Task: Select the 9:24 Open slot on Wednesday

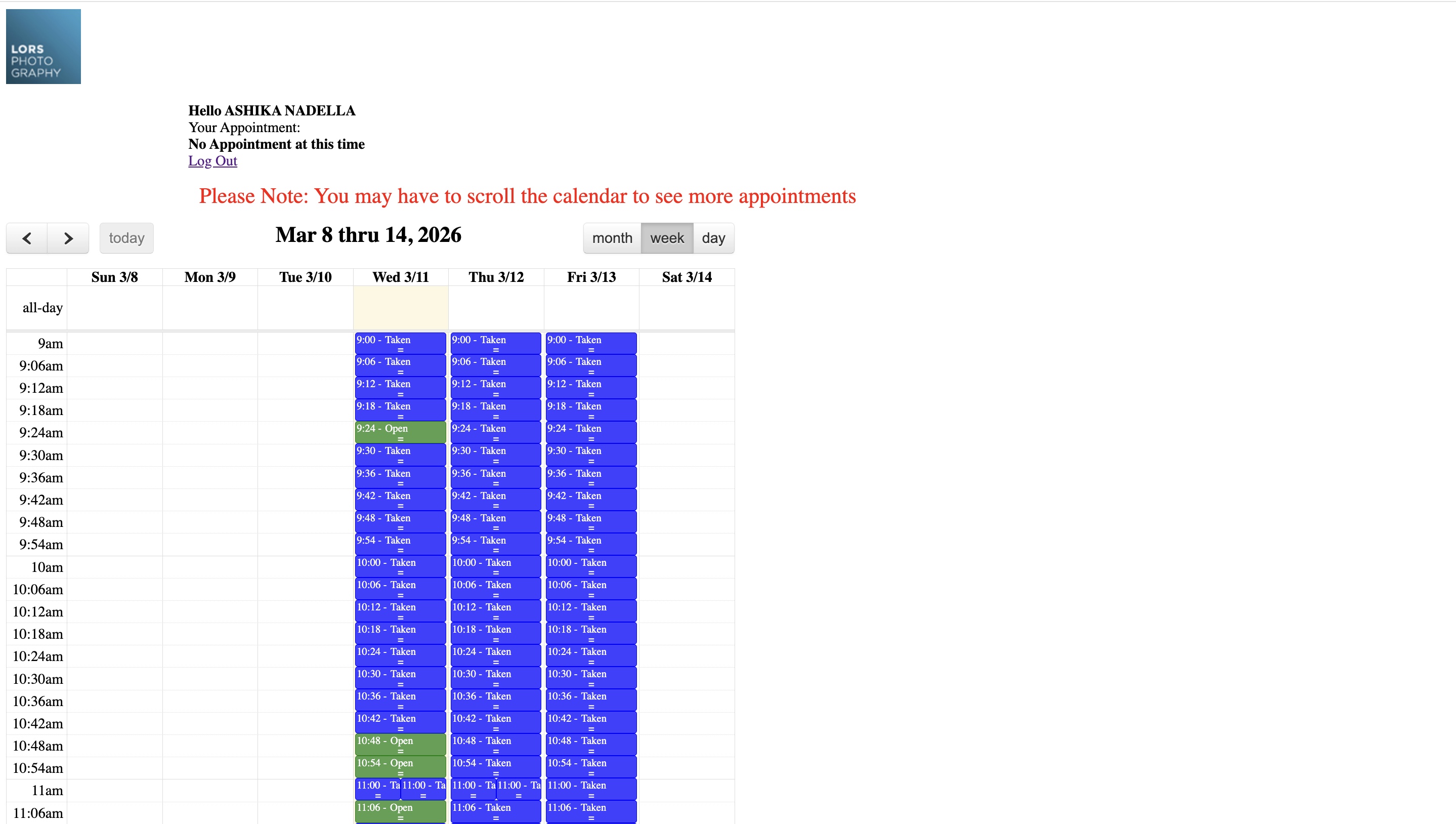Action: click(x=400, y=432)
